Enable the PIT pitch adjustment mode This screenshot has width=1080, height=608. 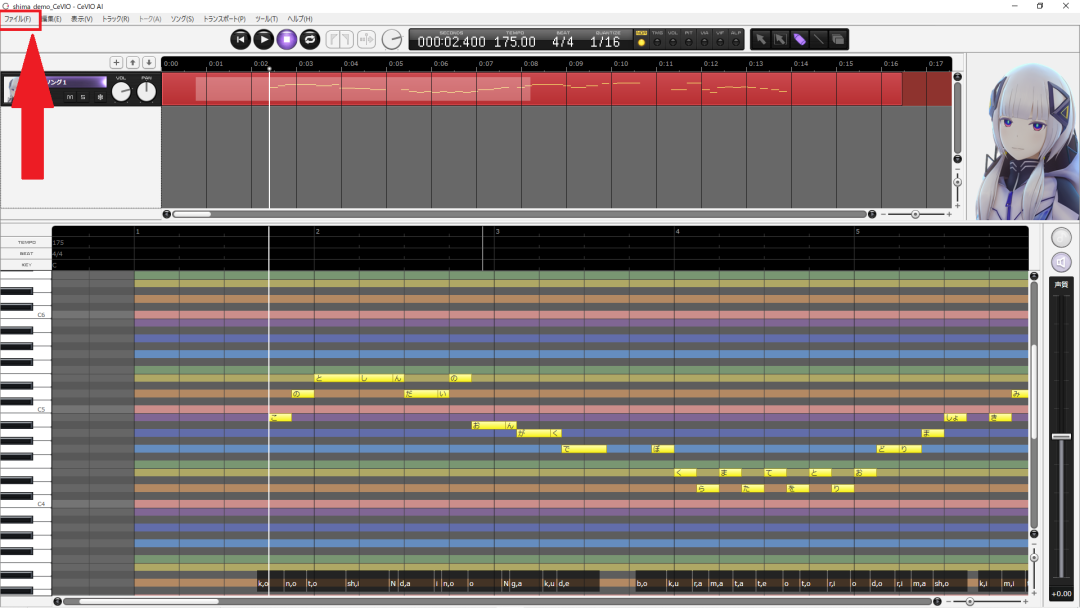tap(689, 42)
